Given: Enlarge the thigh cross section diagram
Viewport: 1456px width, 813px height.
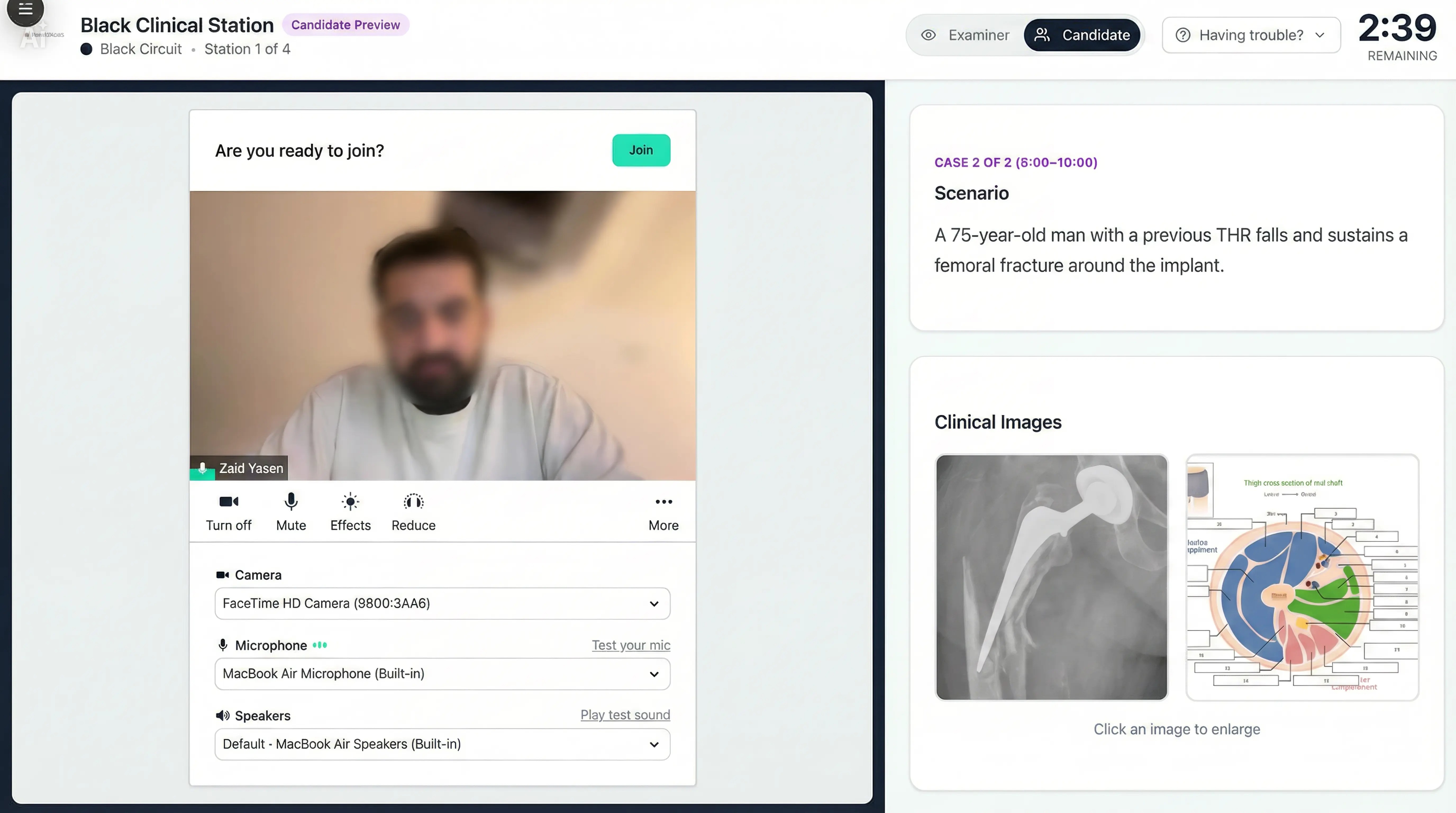Looking at the screenshot, I should [1302, 577].
